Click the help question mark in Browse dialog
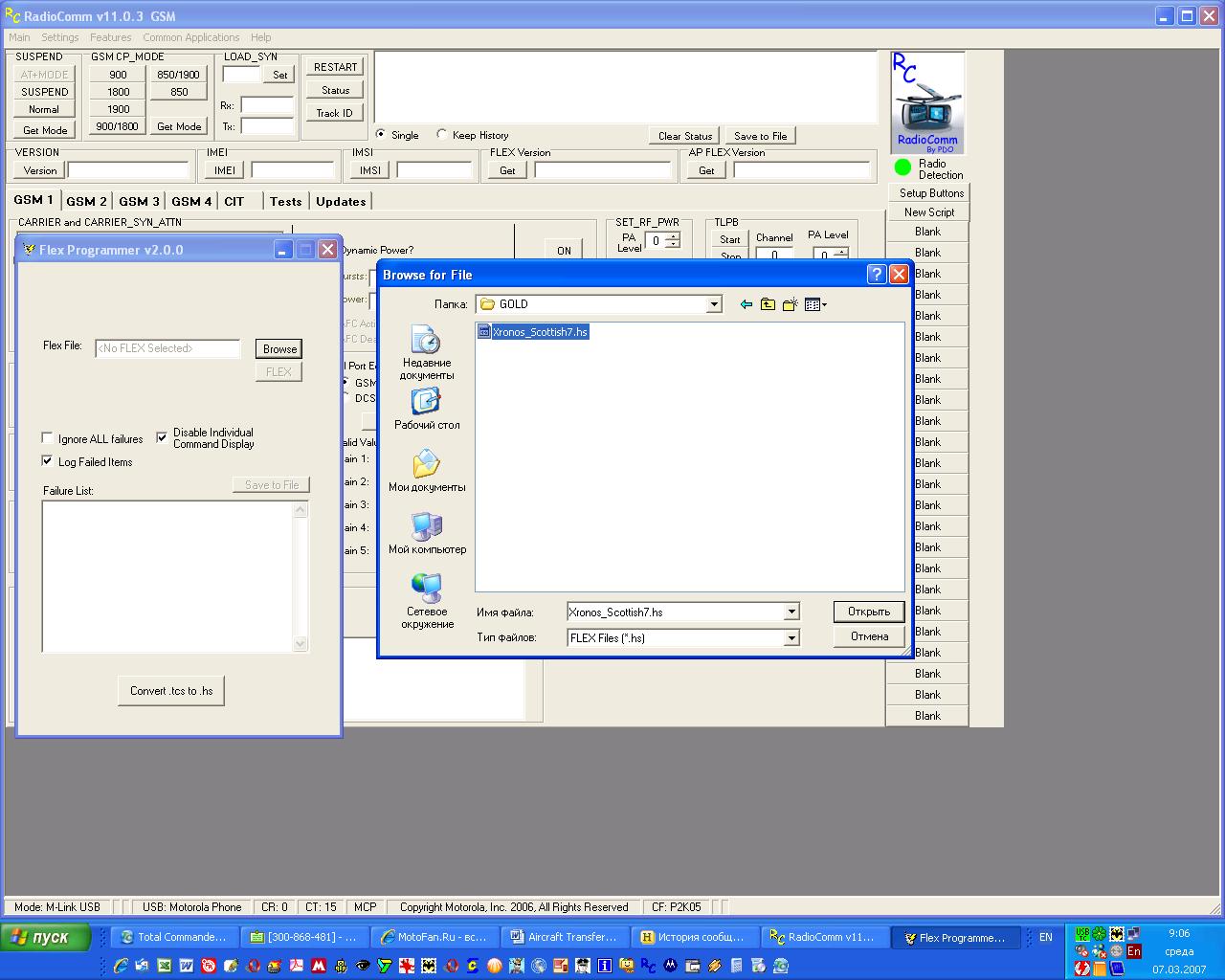Image resolution: width=1225 pixels, height=980 pixels. [x=876, y=275]
